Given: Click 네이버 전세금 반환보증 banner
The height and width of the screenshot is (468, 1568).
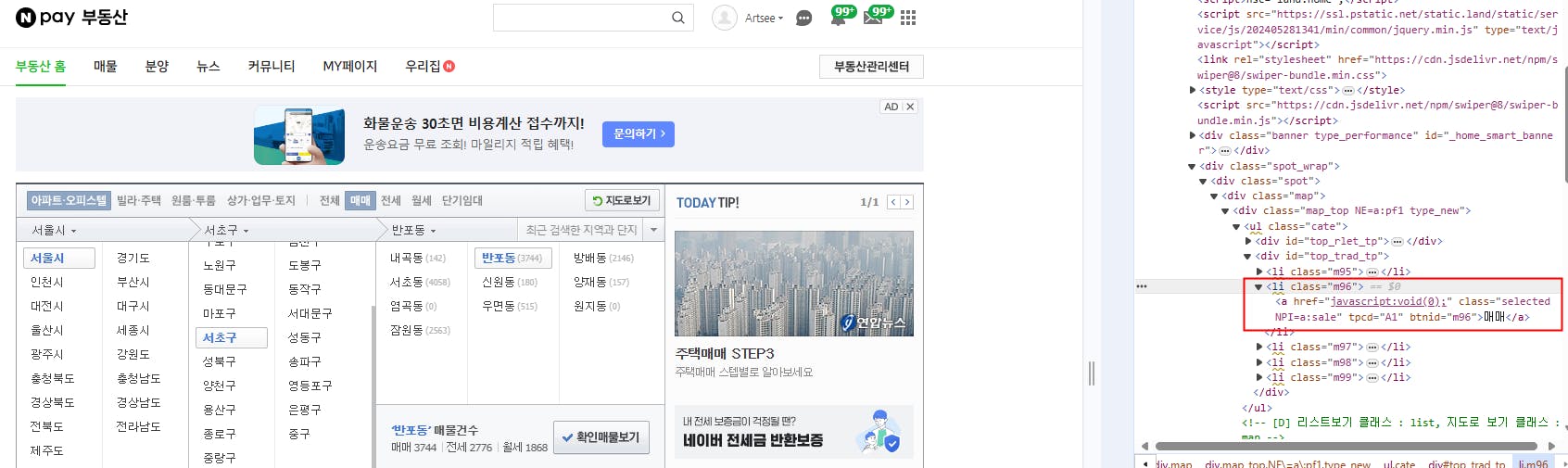Looking at the screenshot, I should coord(794,432).
